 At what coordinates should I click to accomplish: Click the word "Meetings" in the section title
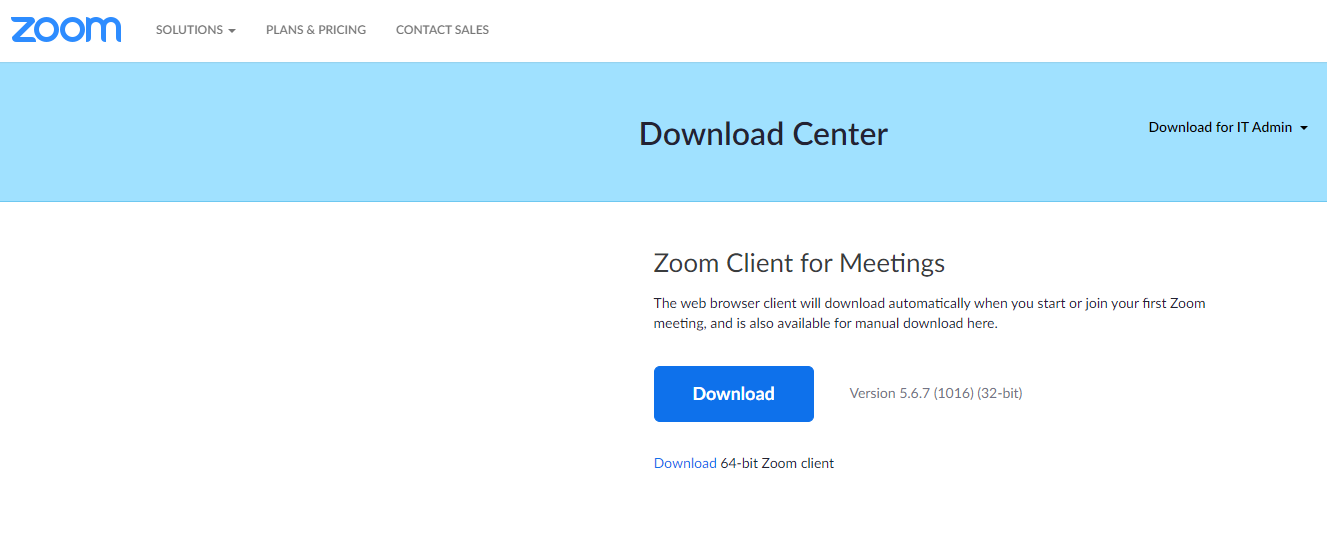tap(892, 264)
